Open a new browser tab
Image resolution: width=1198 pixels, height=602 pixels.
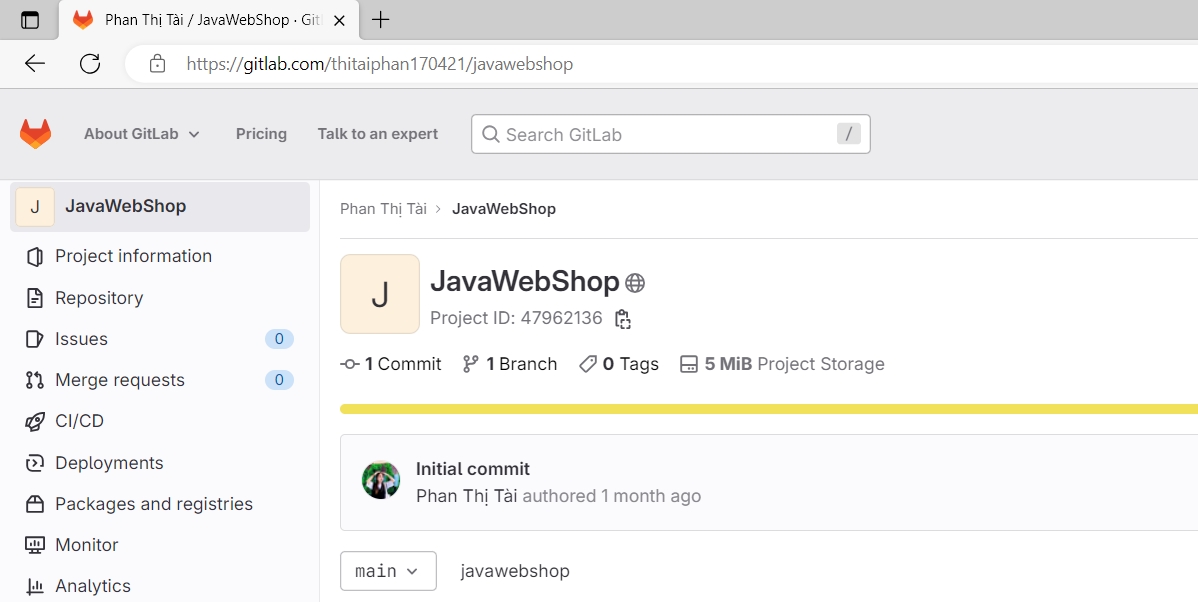[x=380, y=20]
